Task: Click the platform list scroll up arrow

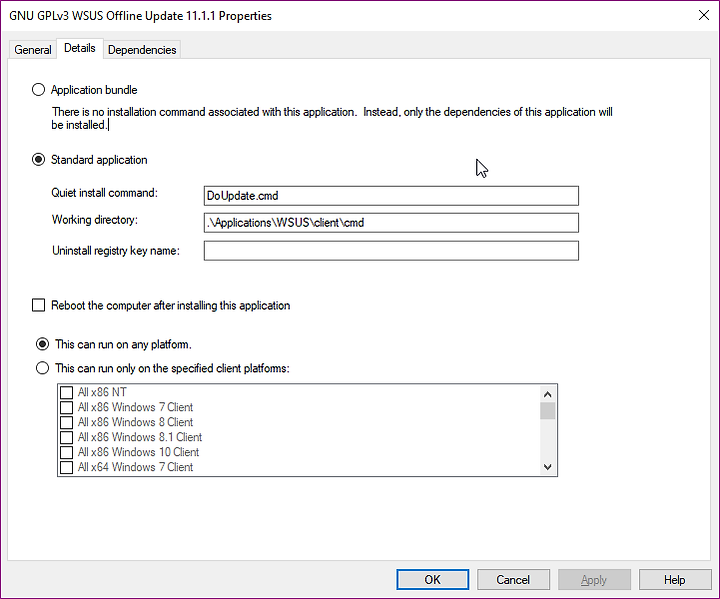Action: [547, 394]
